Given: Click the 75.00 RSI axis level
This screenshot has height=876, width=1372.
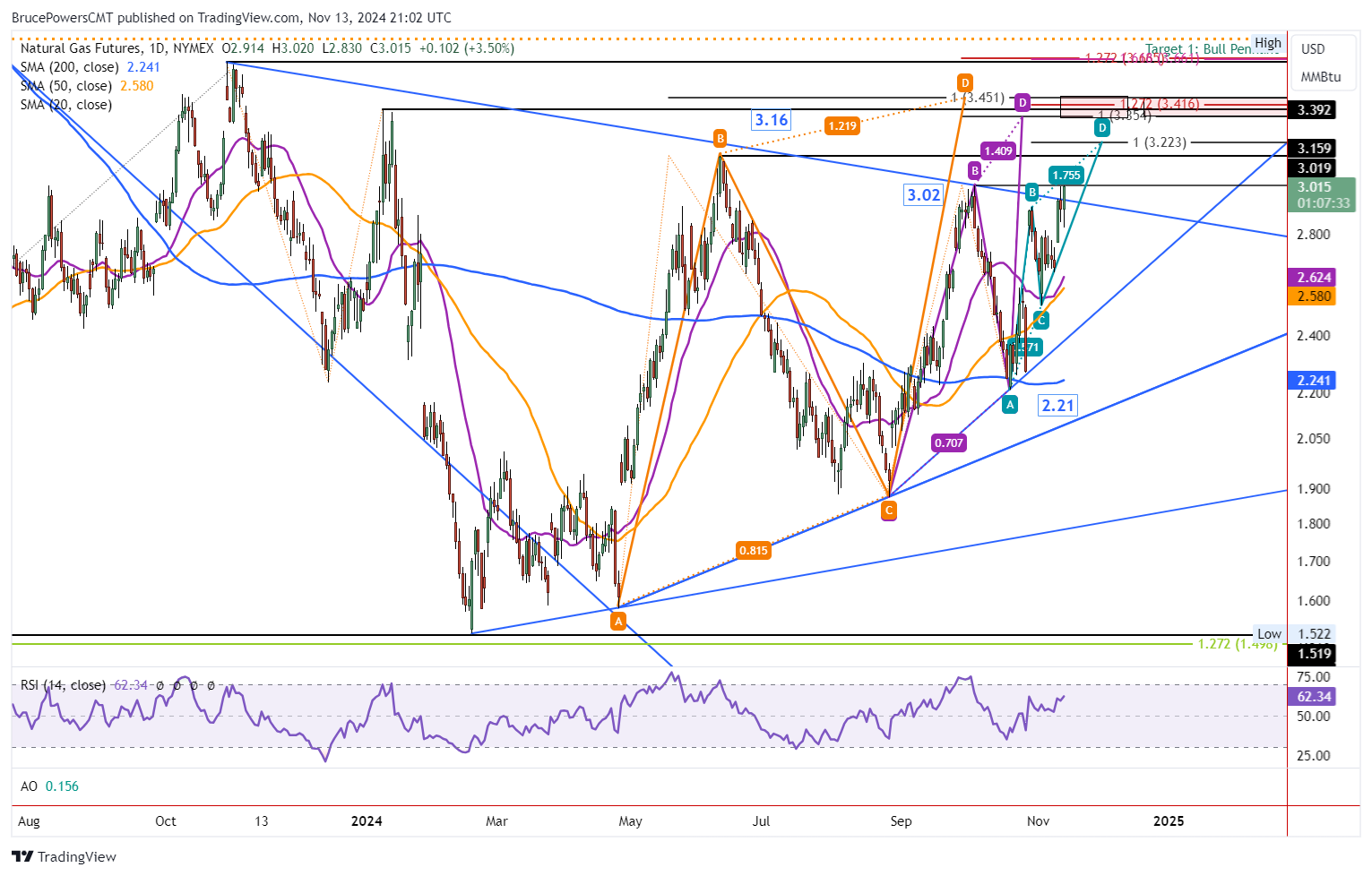Looking at the screenshot, I should (x=1313, y=677).
